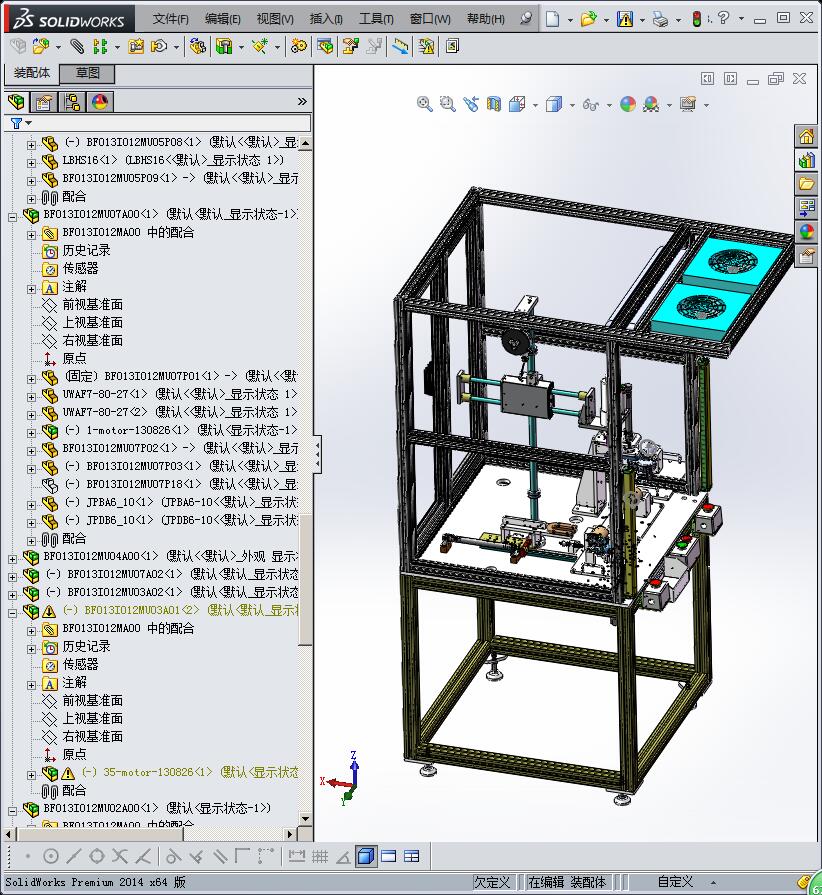This screenshot has width=822, height=895.
Task: Click the grid display icon in bottom toolbar
Action: tap(320, 856)
